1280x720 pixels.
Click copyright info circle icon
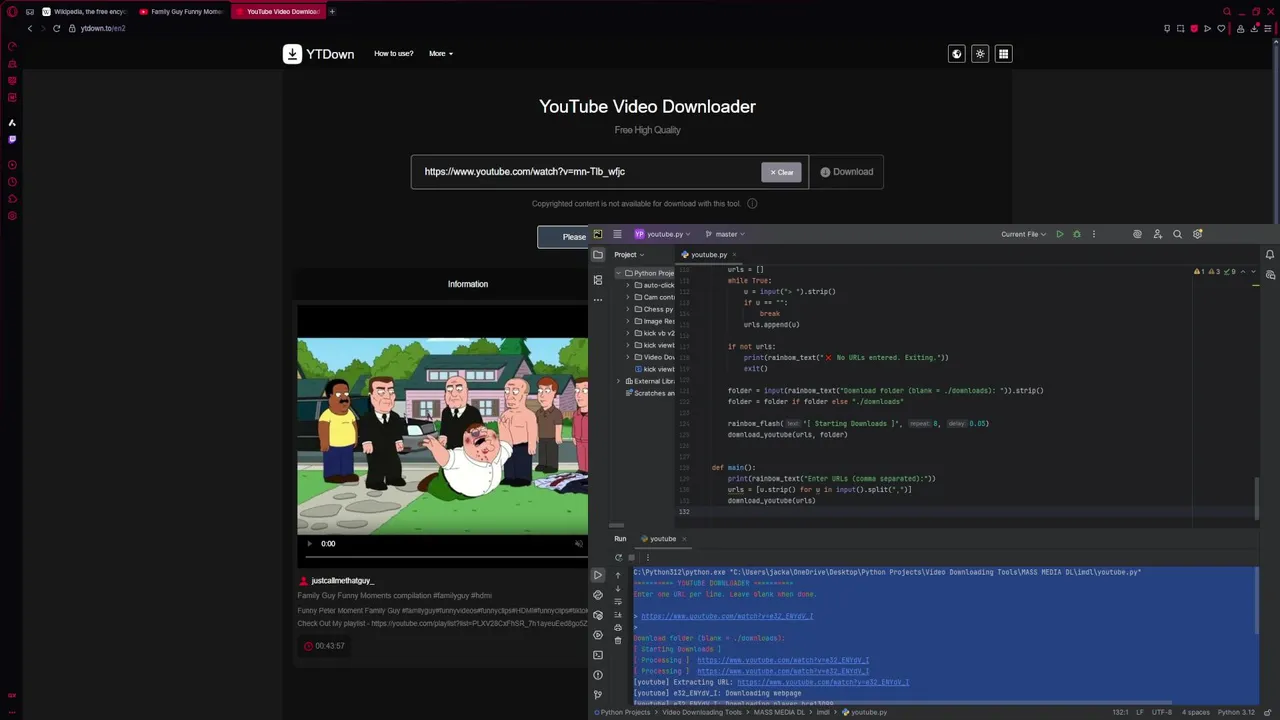(752, 204)
